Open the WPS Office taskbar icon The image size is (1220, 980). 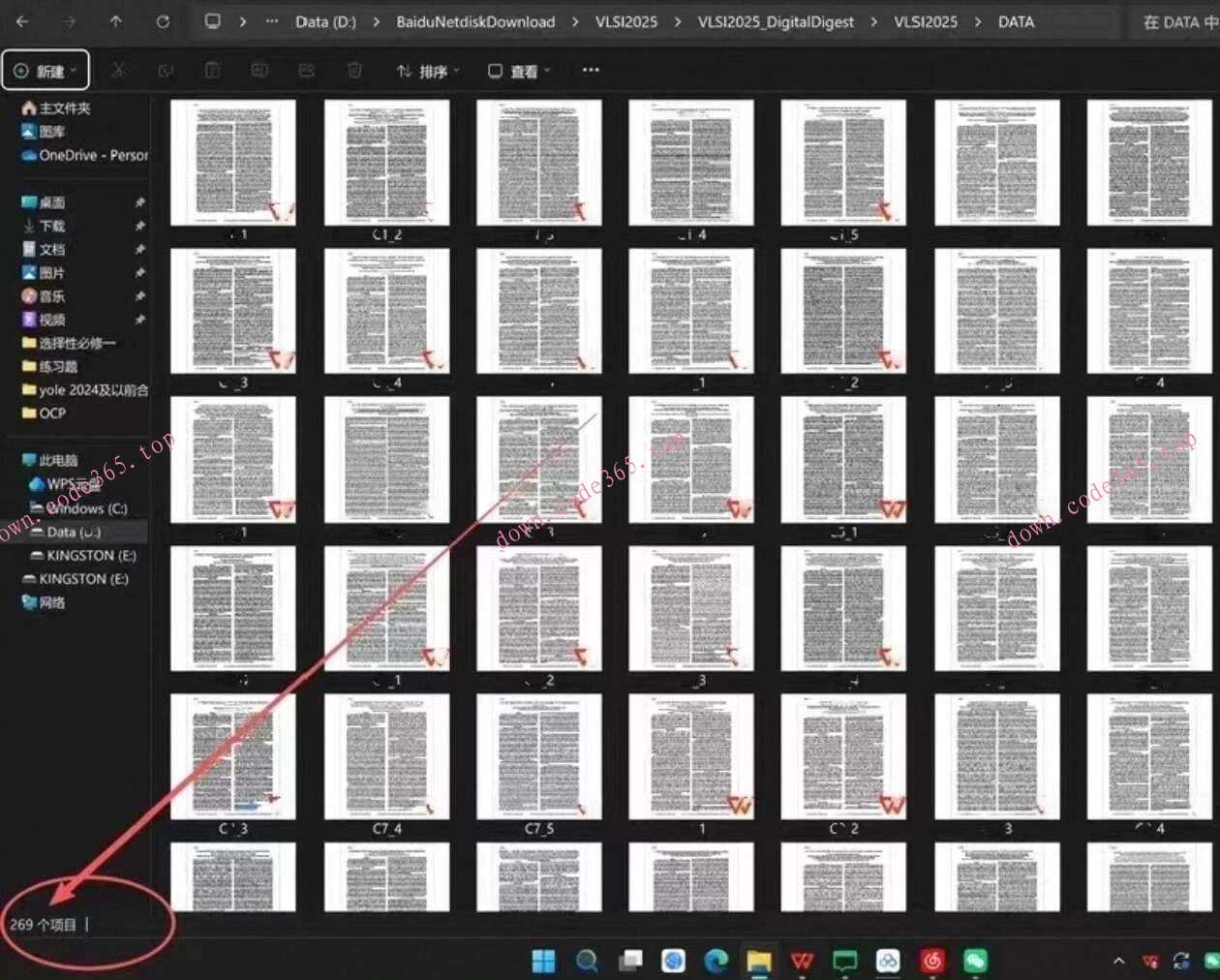tap(802, 960)
